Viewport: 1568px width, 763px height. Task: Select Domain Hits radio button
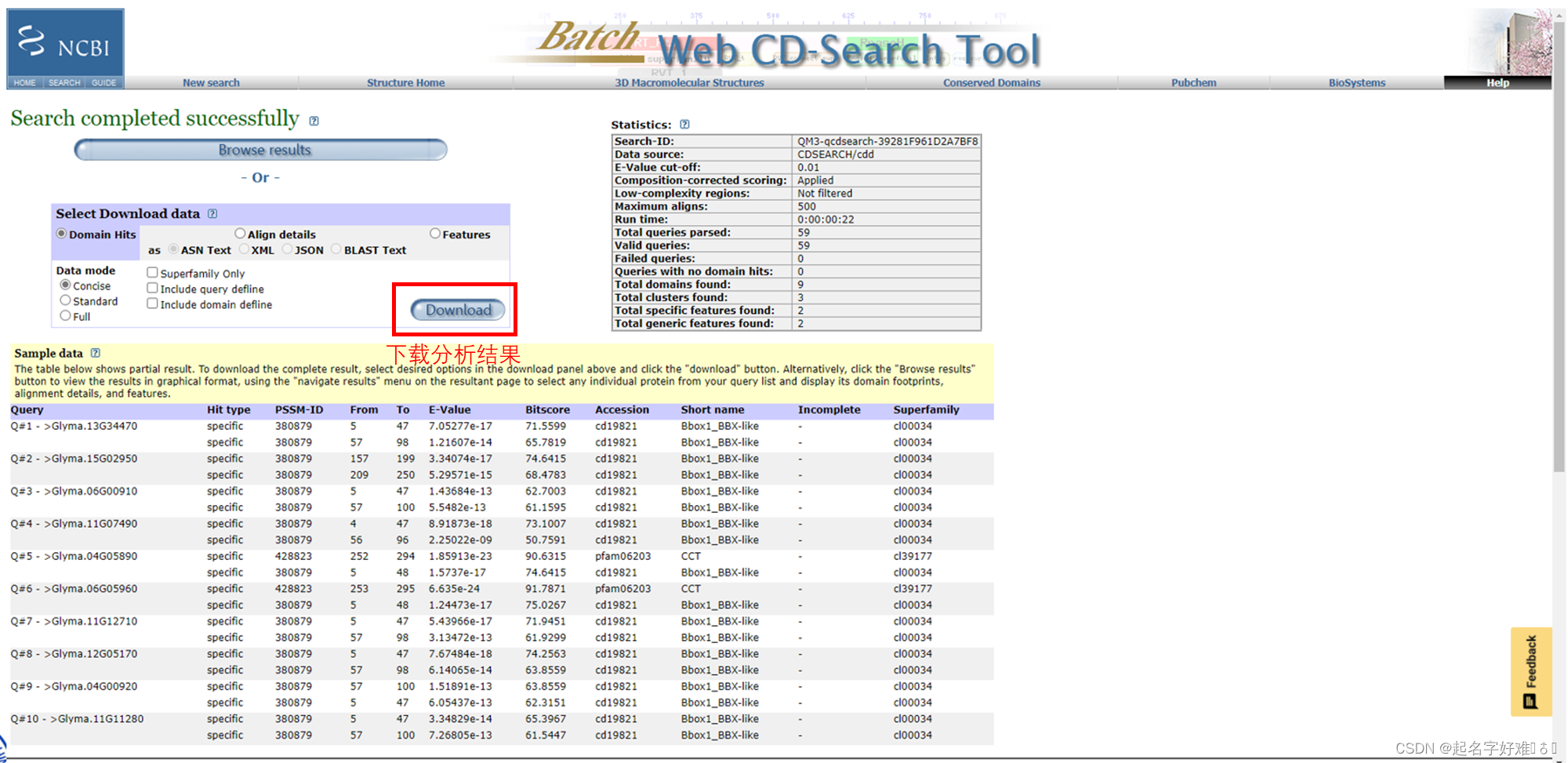[x=61, y=234]
